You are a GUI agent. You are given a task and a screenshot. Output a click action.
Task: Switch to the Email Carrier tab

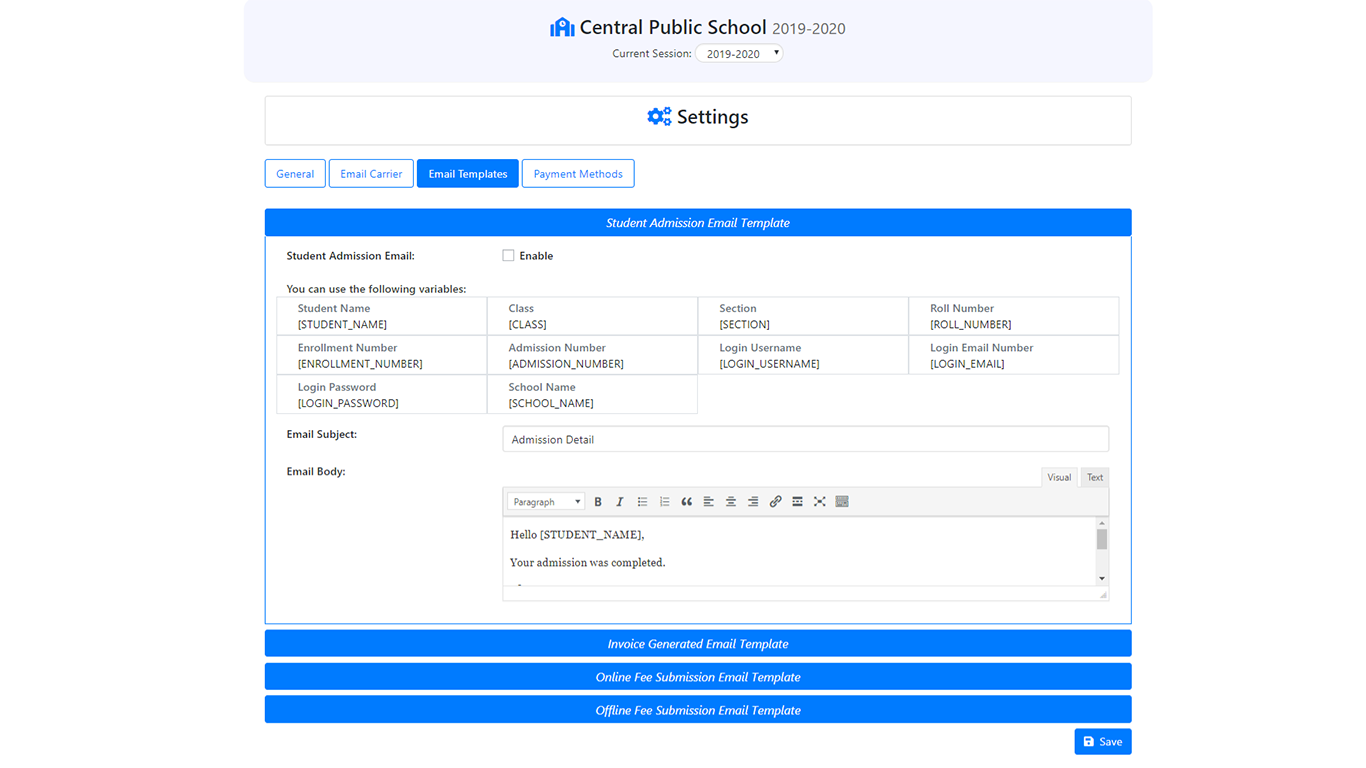point(371,174)
